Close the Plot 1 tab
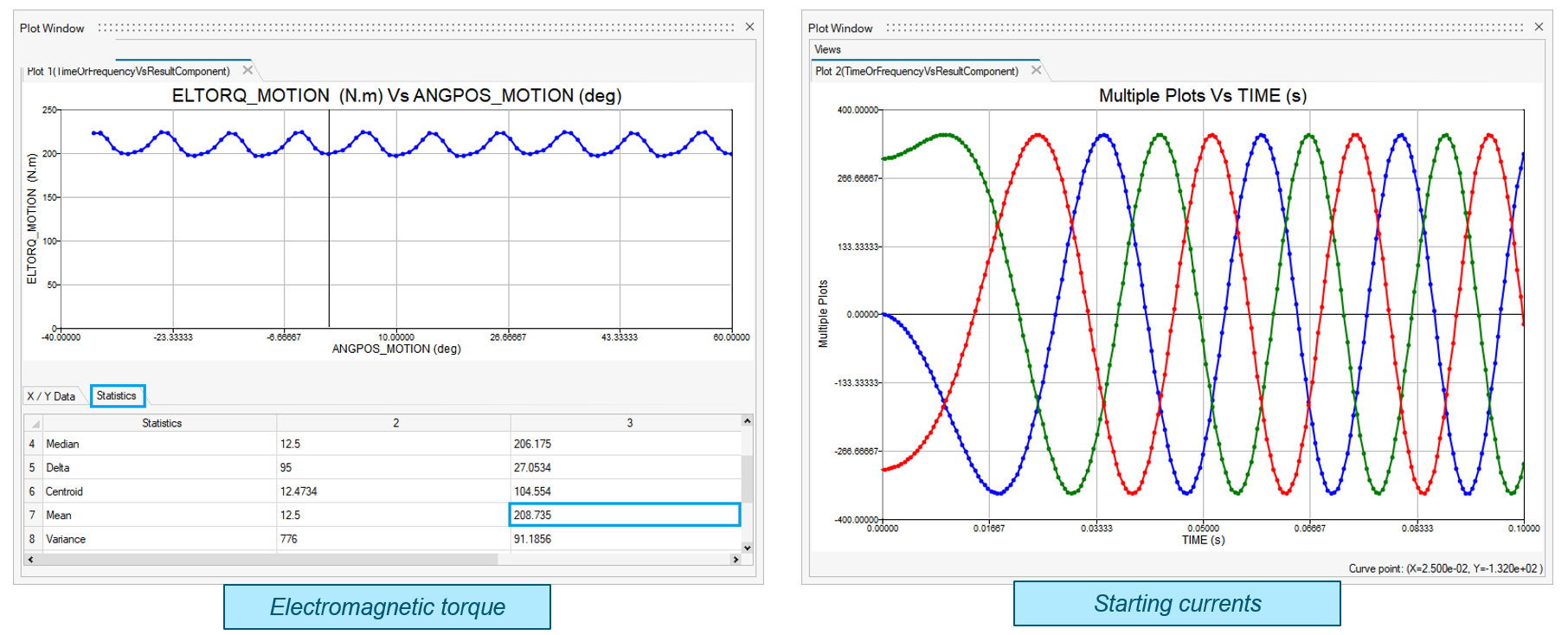The image size is (1568, 635). pyautogui.click(x=247, y=70)
